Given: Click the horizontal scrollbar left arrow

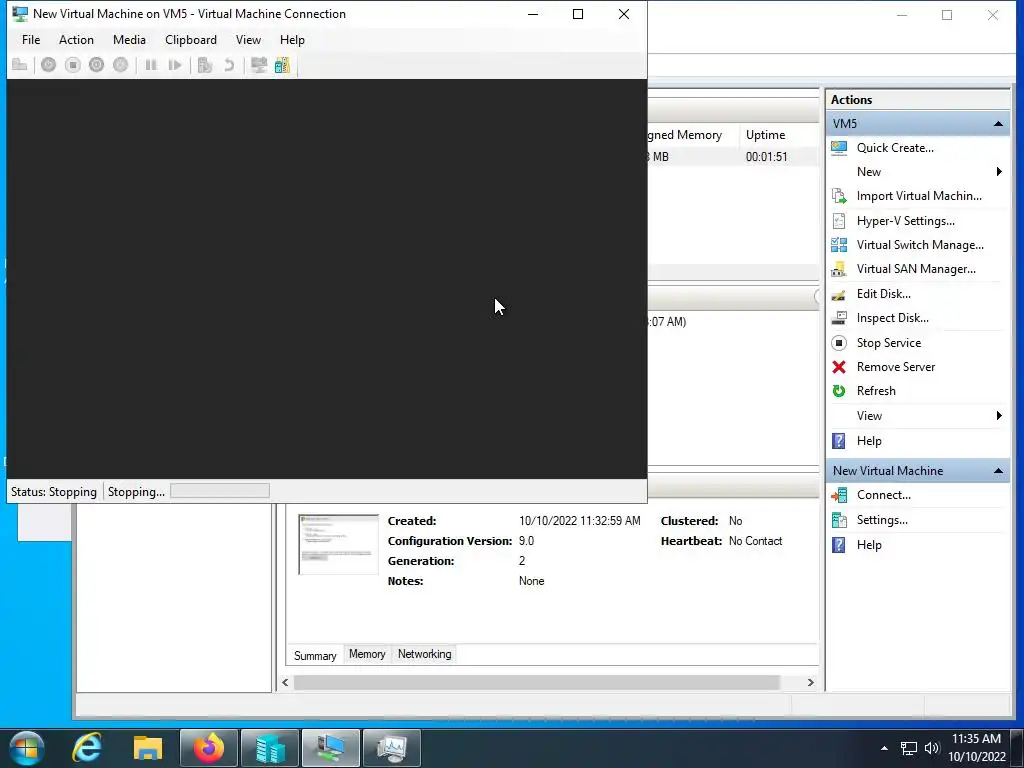Looking at the screenshot, I should (285, 682).
